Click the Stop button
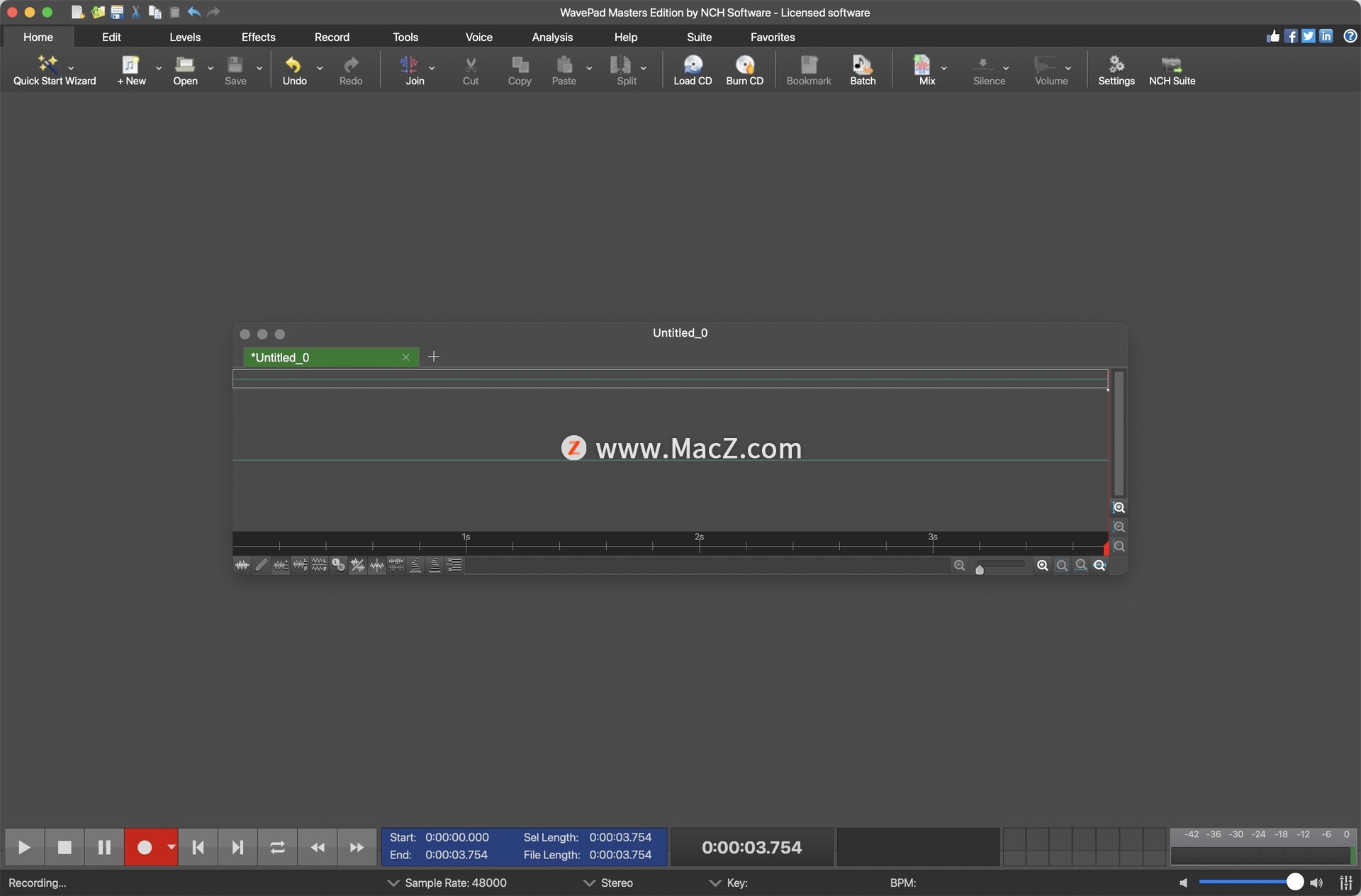This screenshot has height=896, width=1361. pyautogui.click(x=65, y=847)
